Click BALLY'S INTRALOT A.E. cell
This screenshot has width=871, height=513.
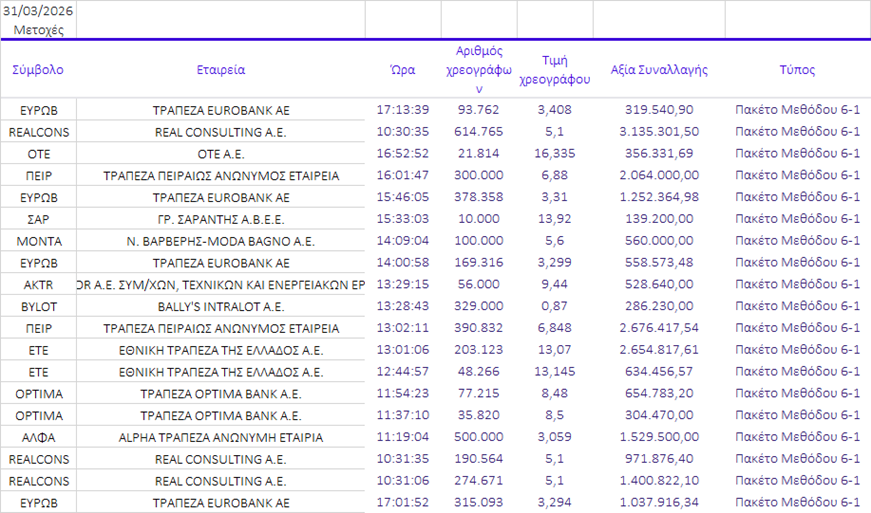point(221,306)
